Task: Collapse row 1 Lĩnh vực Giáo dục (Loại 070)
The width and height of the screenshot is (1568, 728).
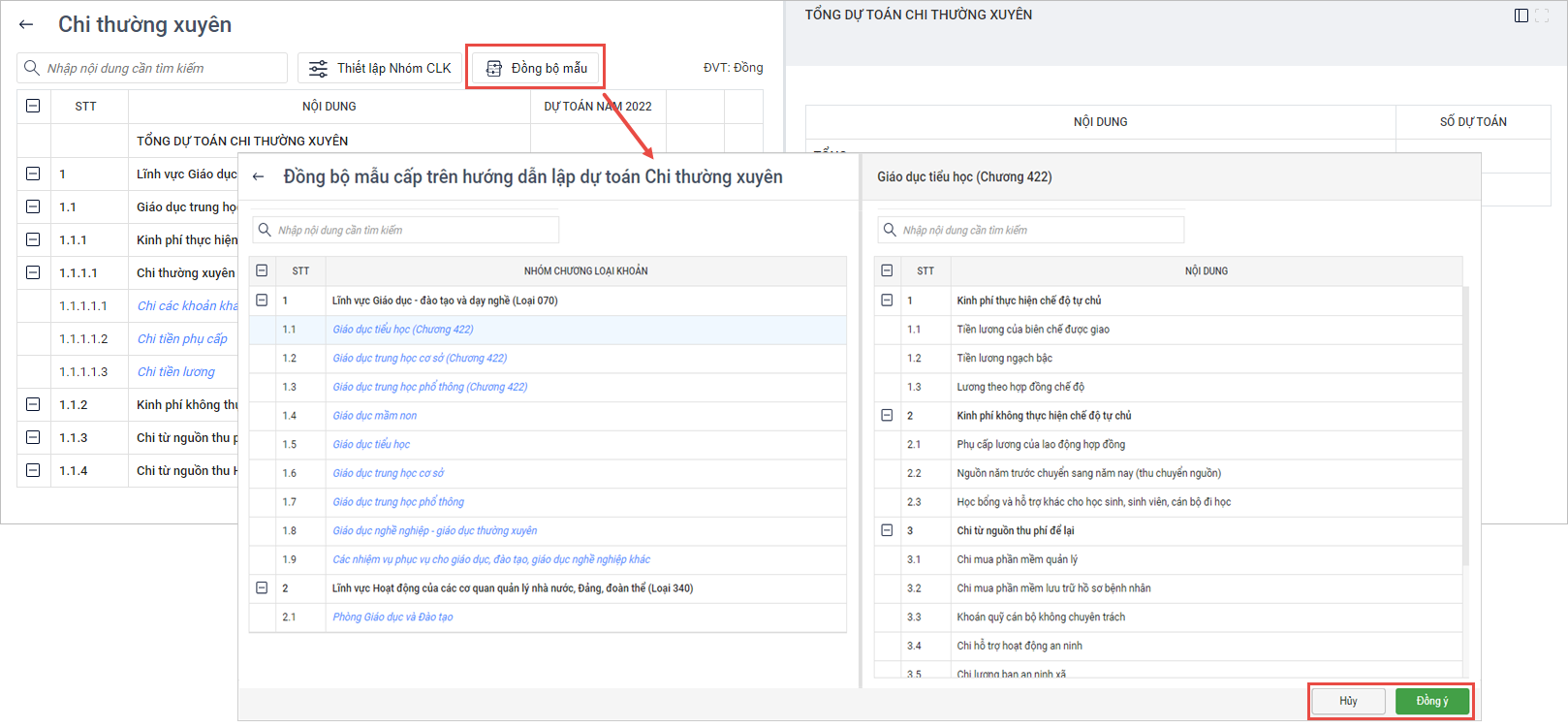Action: point(262,301)
